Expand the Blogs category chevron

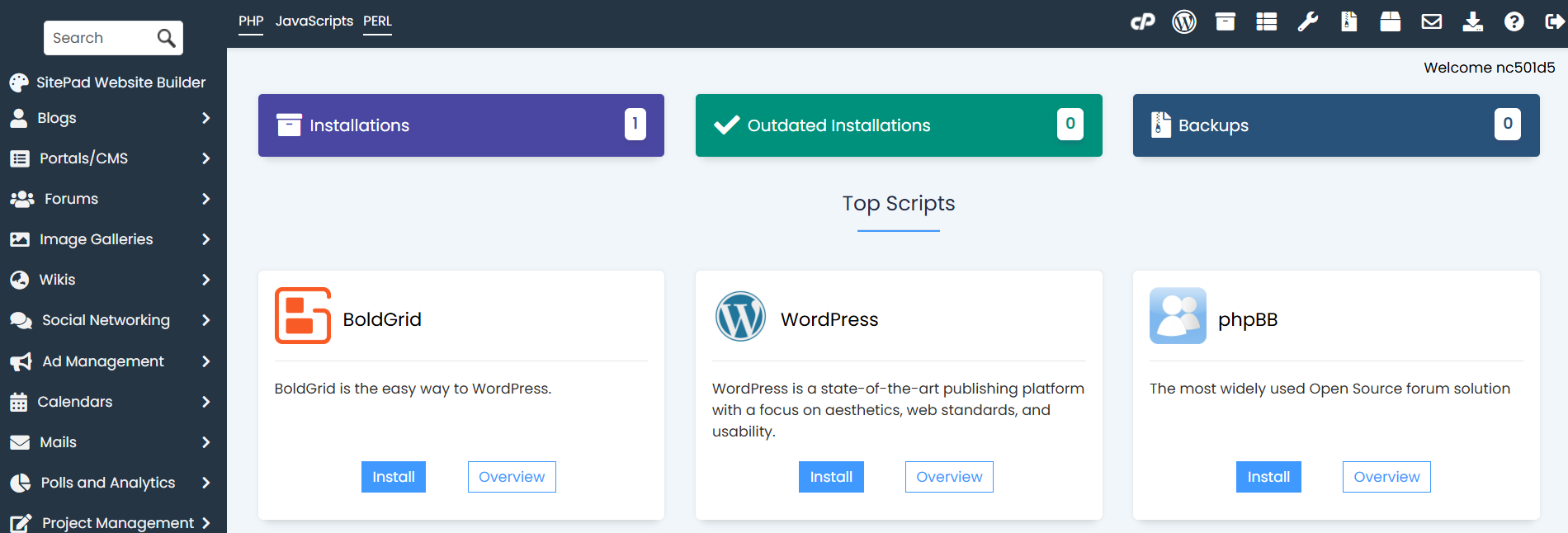pos(206,118)
